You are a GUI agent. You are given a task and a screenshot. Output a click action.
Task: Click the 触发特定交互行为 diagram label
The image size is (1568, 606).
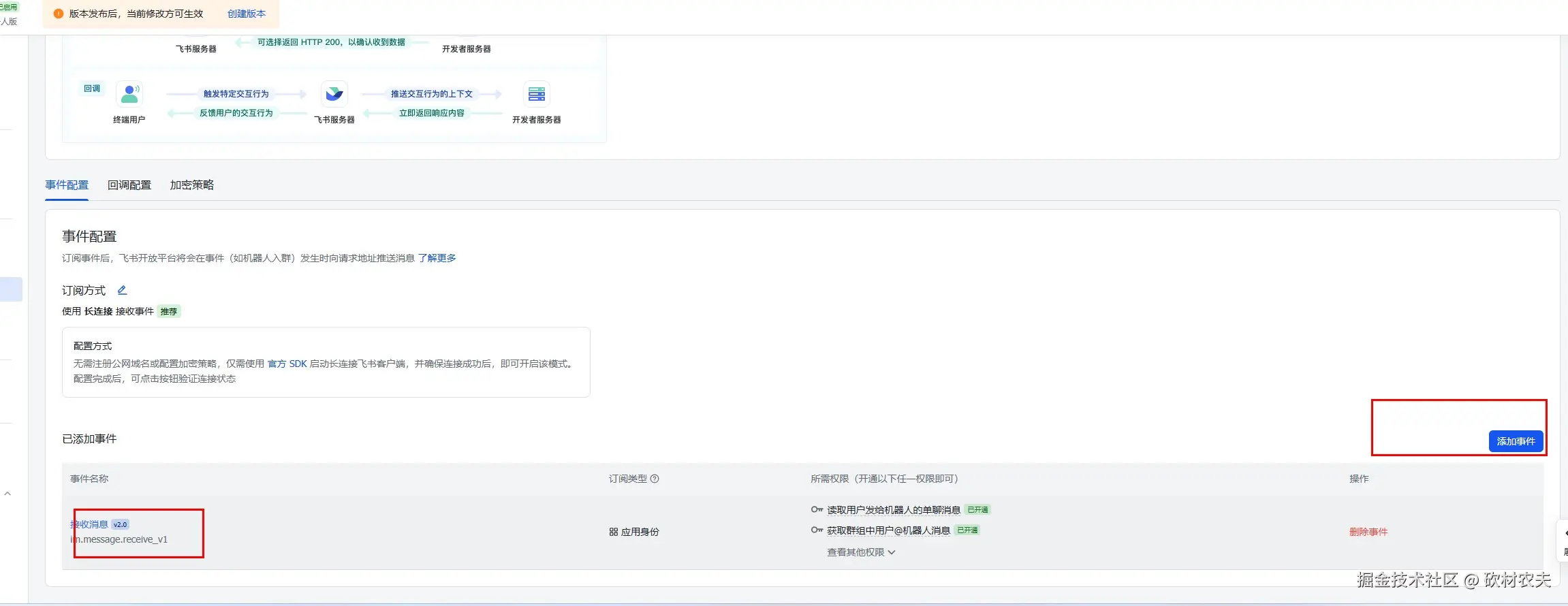coord(236,94)
